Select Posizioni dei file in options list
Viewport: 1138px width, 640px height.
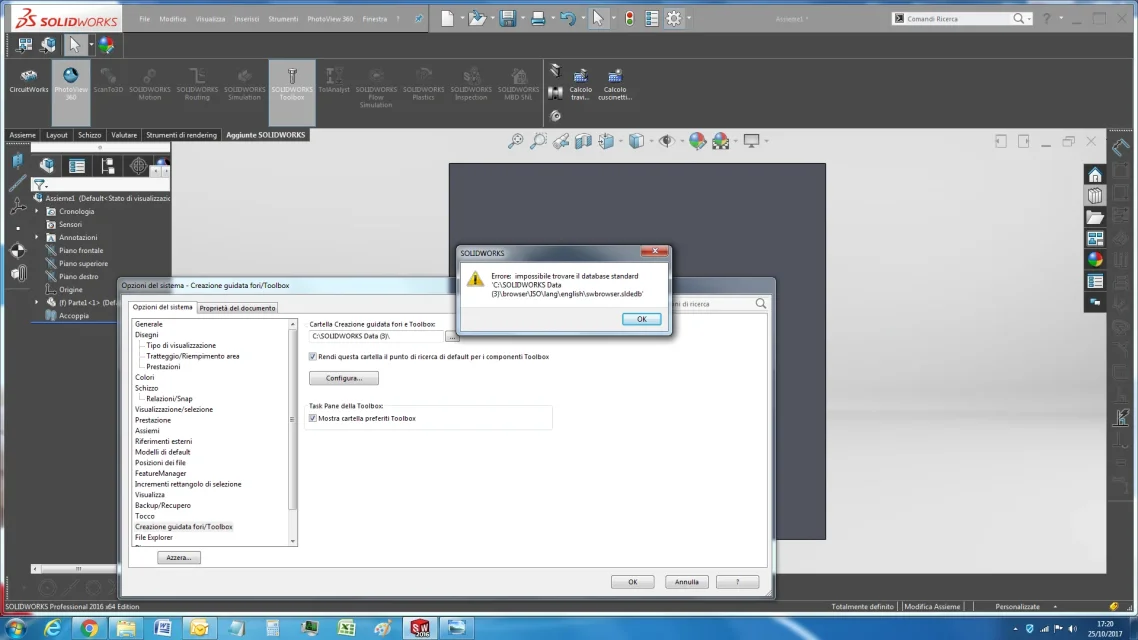[160, 462]
